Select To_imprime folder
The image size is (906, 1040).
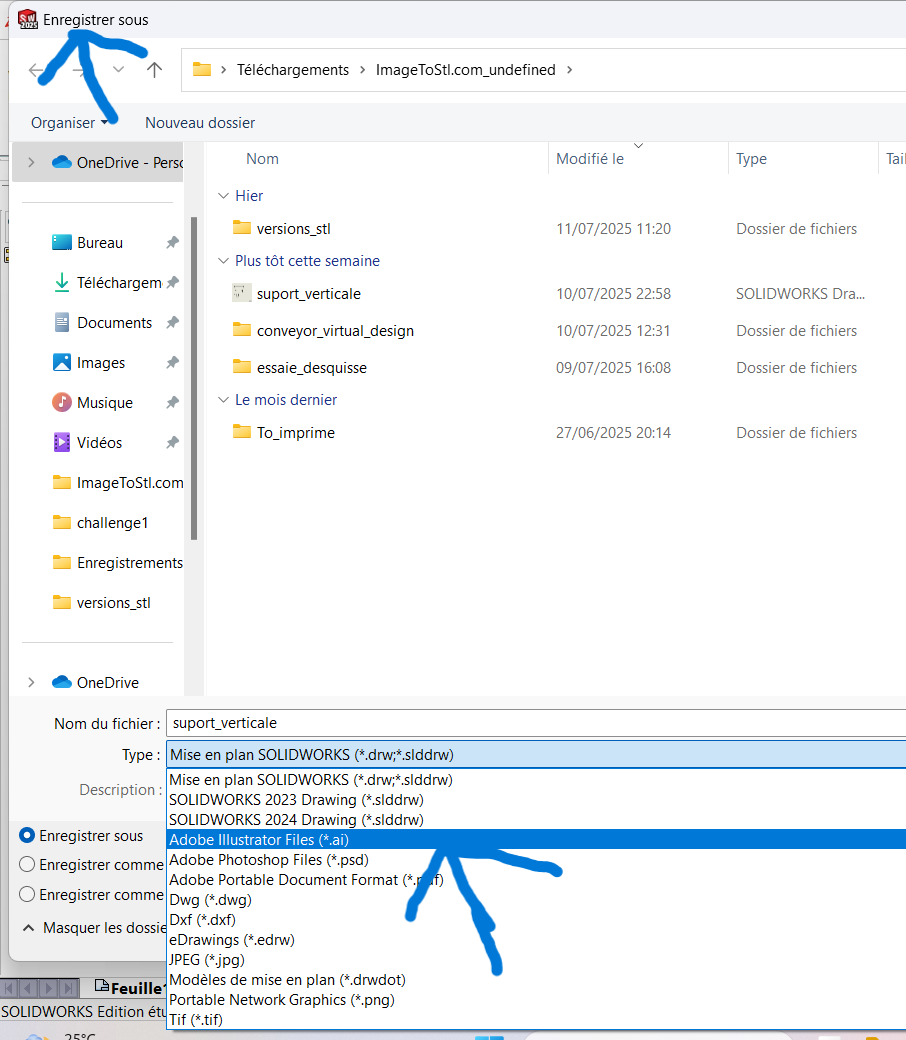(295, 433)
